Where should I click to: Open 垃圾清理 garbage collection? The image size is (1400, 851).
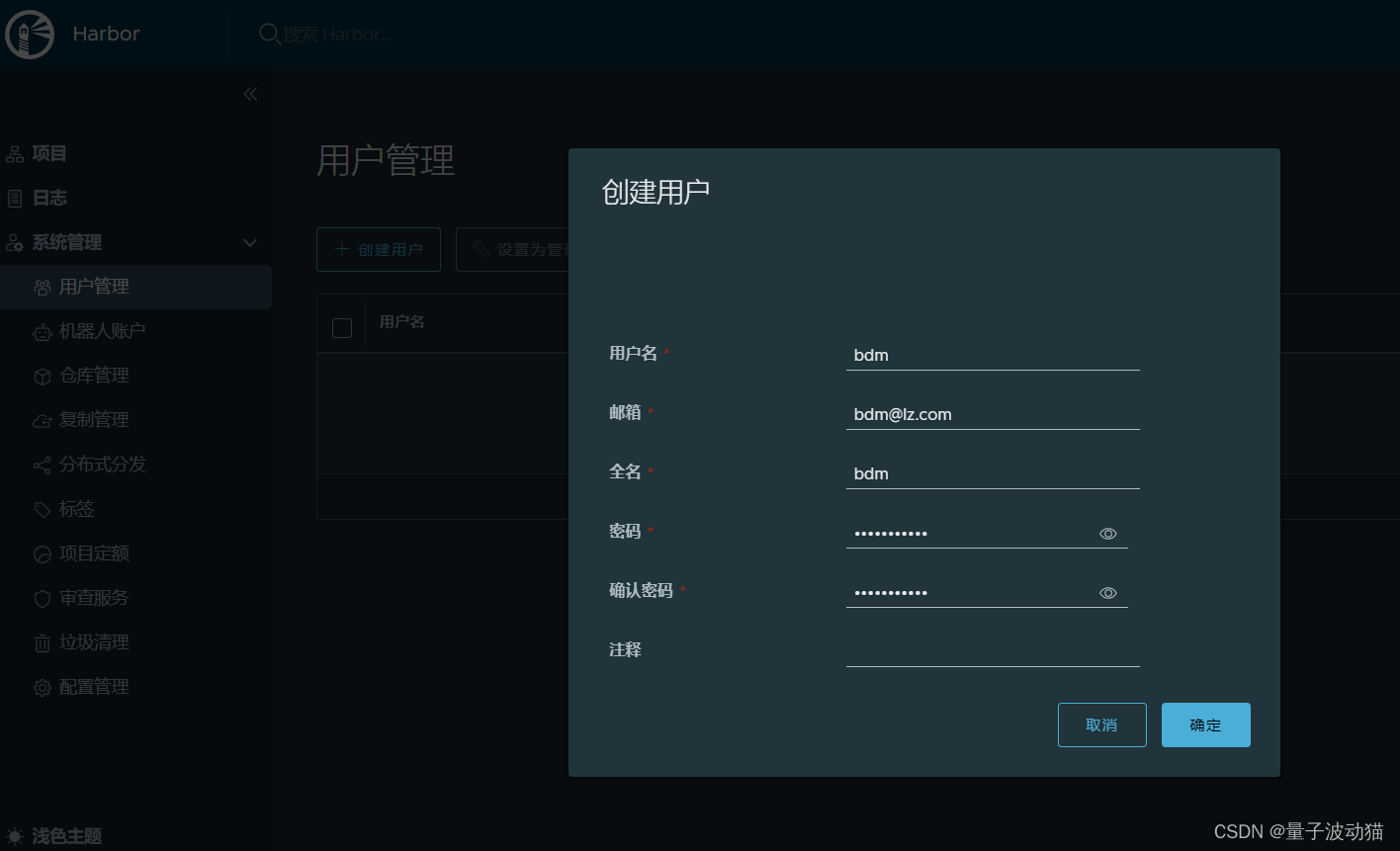coord(94,642)
